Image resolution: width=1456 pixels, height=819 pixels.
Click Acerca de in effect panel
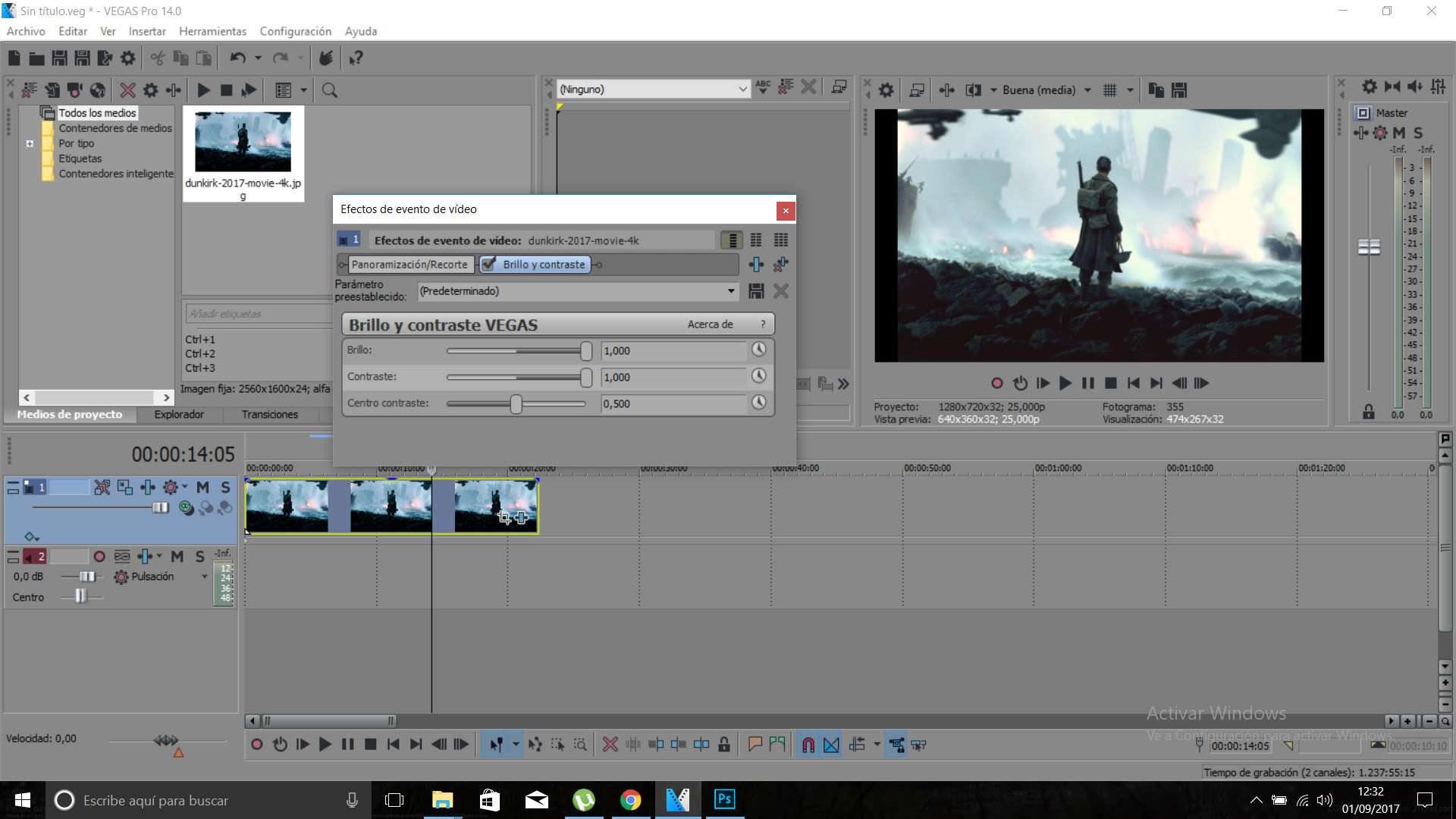pos(710,325)
